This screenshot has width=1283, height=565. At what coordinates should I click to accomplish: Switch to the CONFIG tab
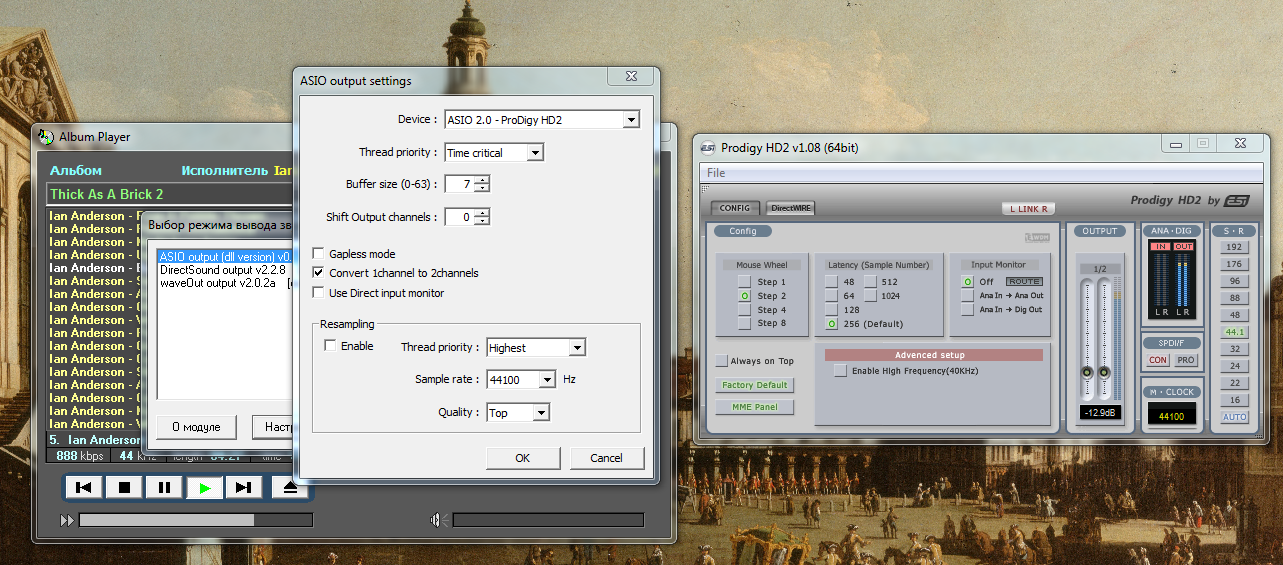(735, 208)
